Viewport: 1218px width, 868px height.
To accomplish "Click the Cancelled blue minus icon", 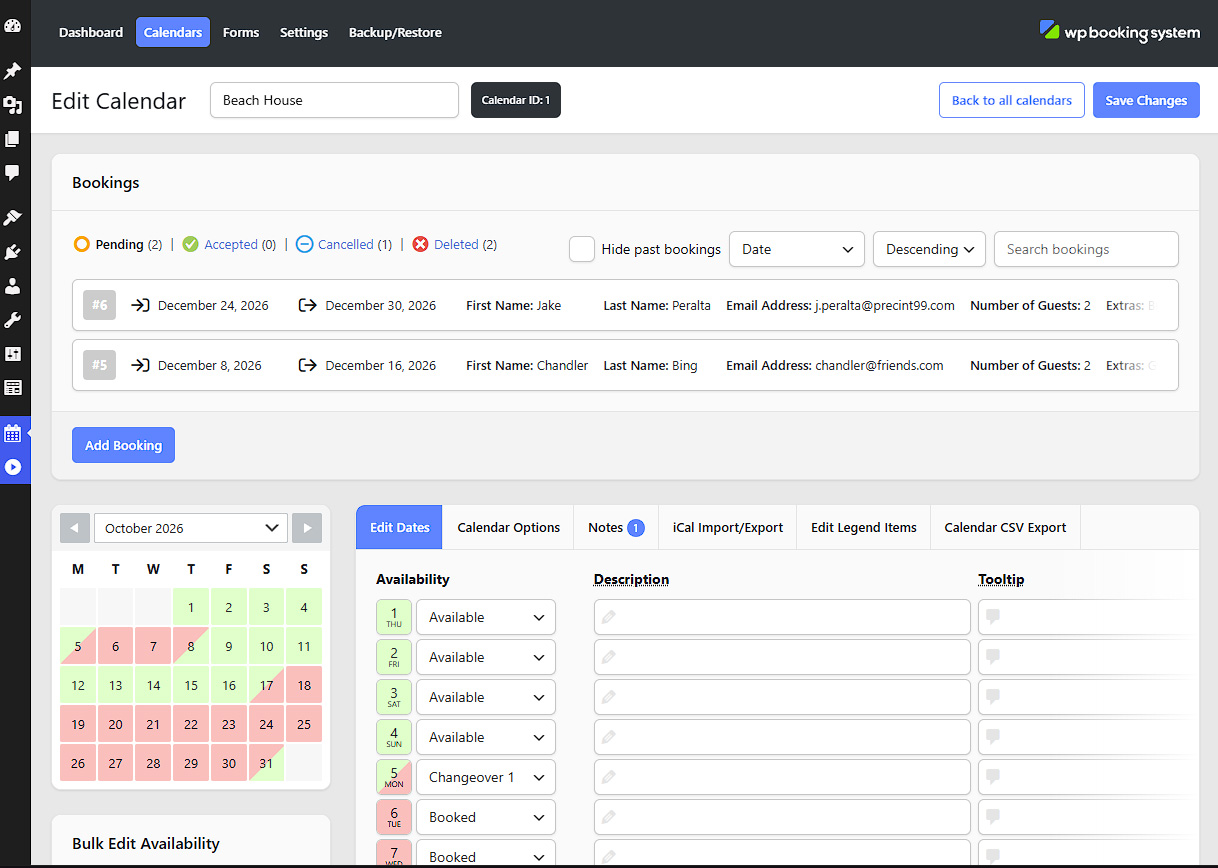I will click(304, 244).
